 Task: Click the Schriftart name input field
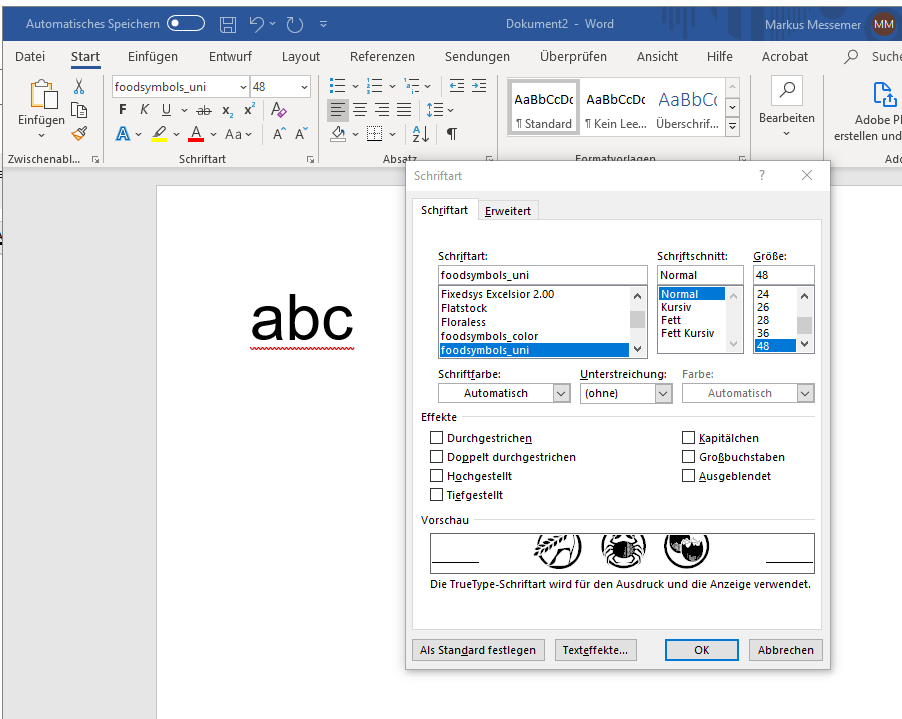tap(542, 275)
